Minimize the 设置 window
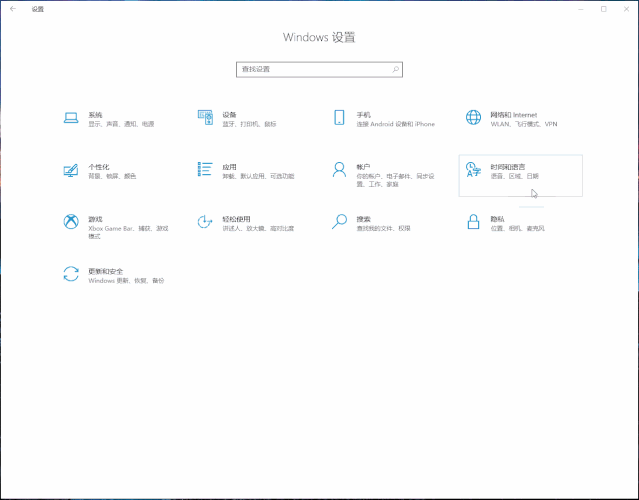639x500 pixels. coord(581,9)
